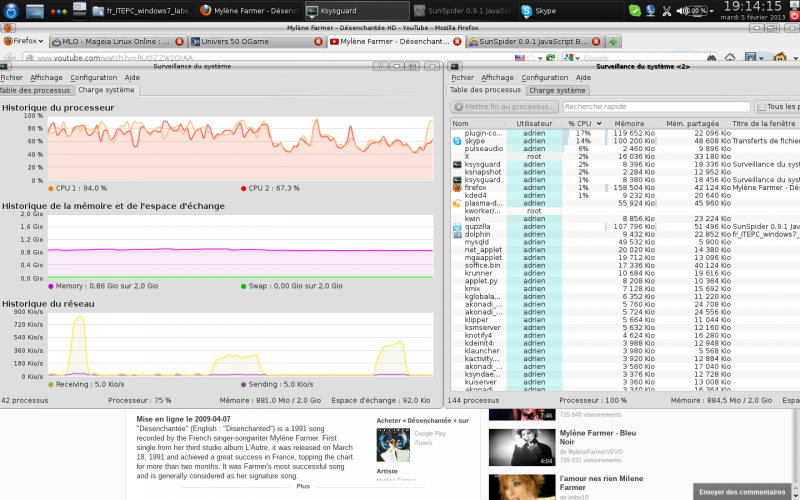The width and height of the screenshot is (800, 500).
Task: Click Envoyer des commentaires button
Action: point(742,492)
